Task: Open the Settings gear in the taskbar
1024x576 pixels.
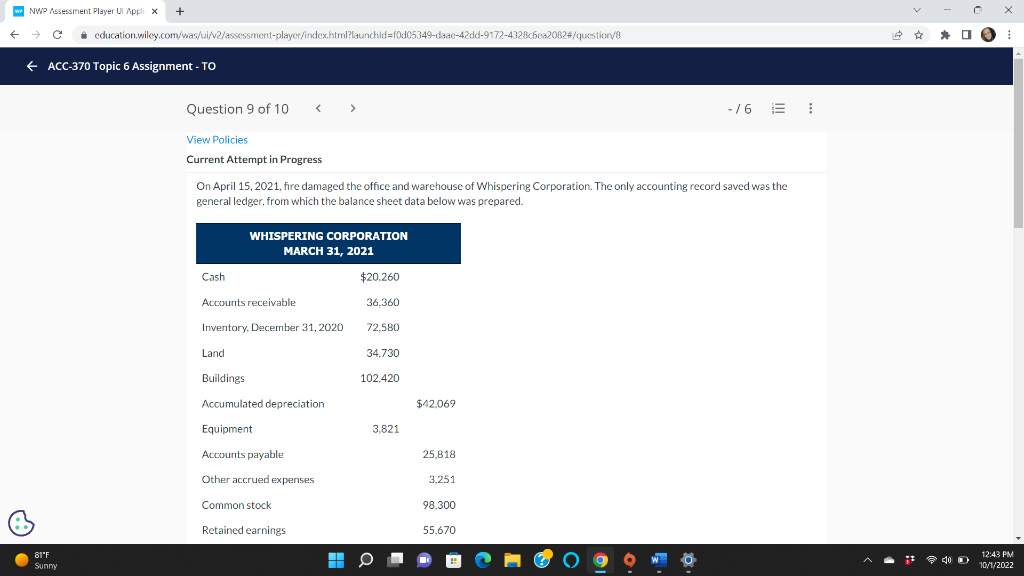Action: click(688, 560)
